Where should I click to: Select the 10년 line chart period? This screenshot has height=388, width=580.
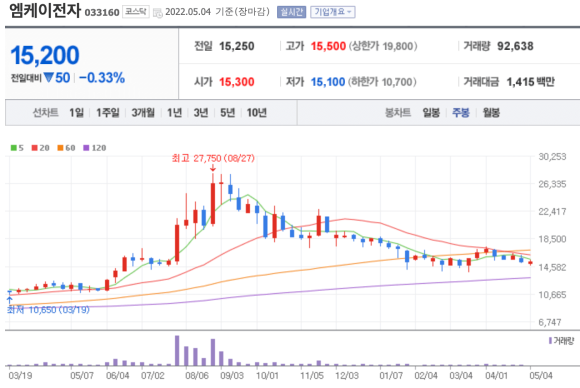point(257,112)
